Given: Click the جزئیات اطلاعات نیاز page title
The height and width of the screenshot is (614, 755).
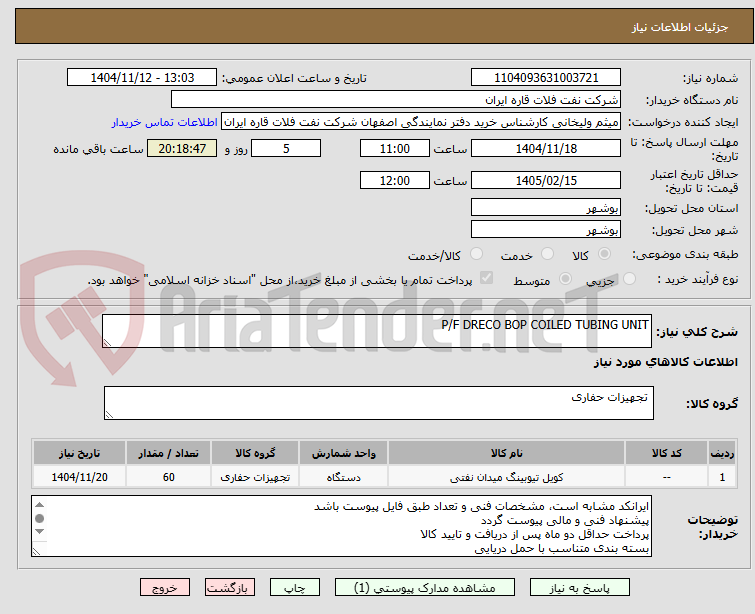Looking at the screenshot, I should pos(680,27).
